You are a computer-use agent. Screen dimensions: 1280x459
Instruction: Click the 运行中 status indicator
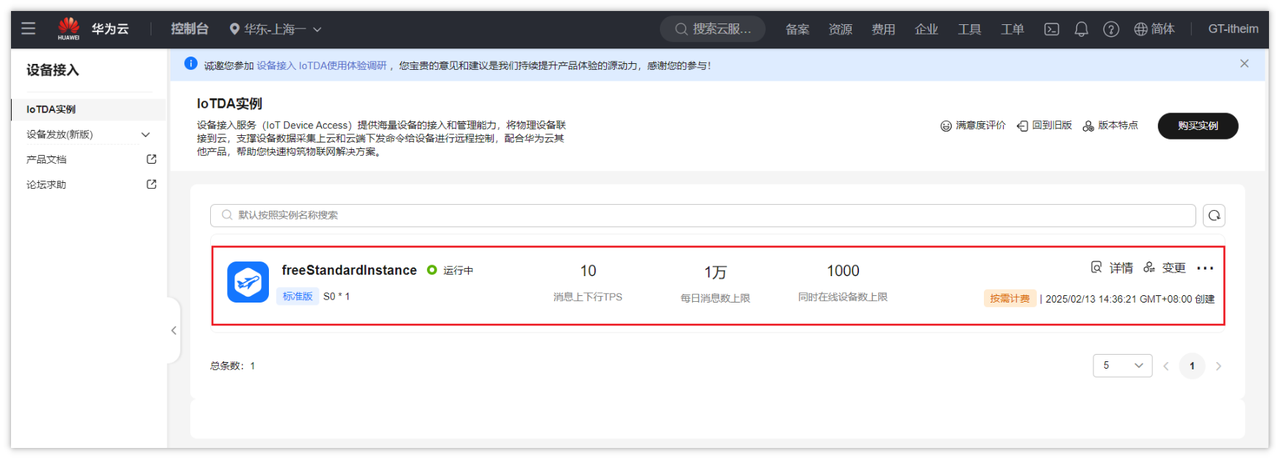(x=450, y=270)
